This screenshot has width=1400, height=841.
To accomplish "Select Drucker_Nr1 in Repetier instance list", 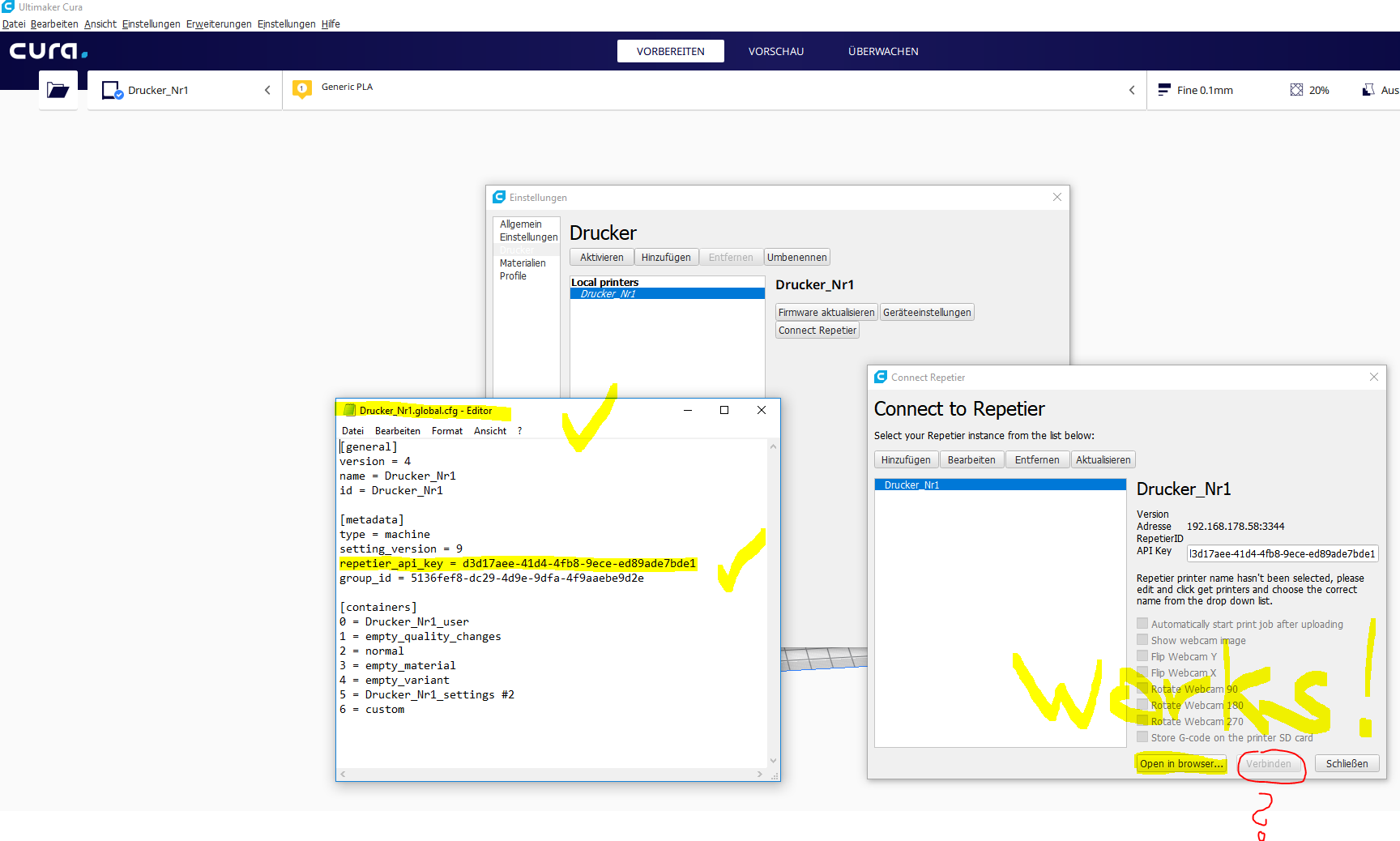I will click(x=1001, y=485).
